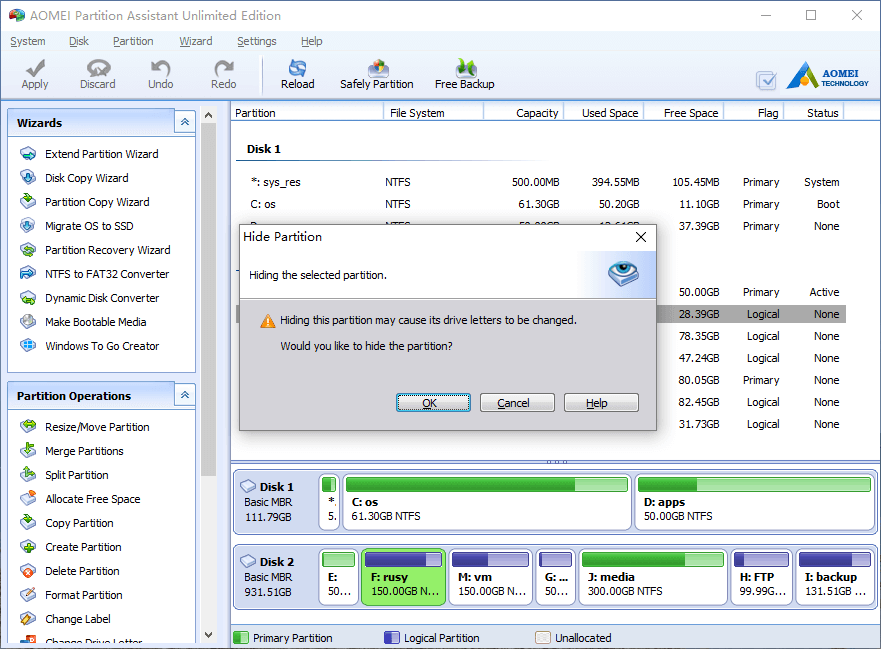Viewport: 881px width, 649px height.
Task: Select the C: os row in partition list
Action: 541,204
